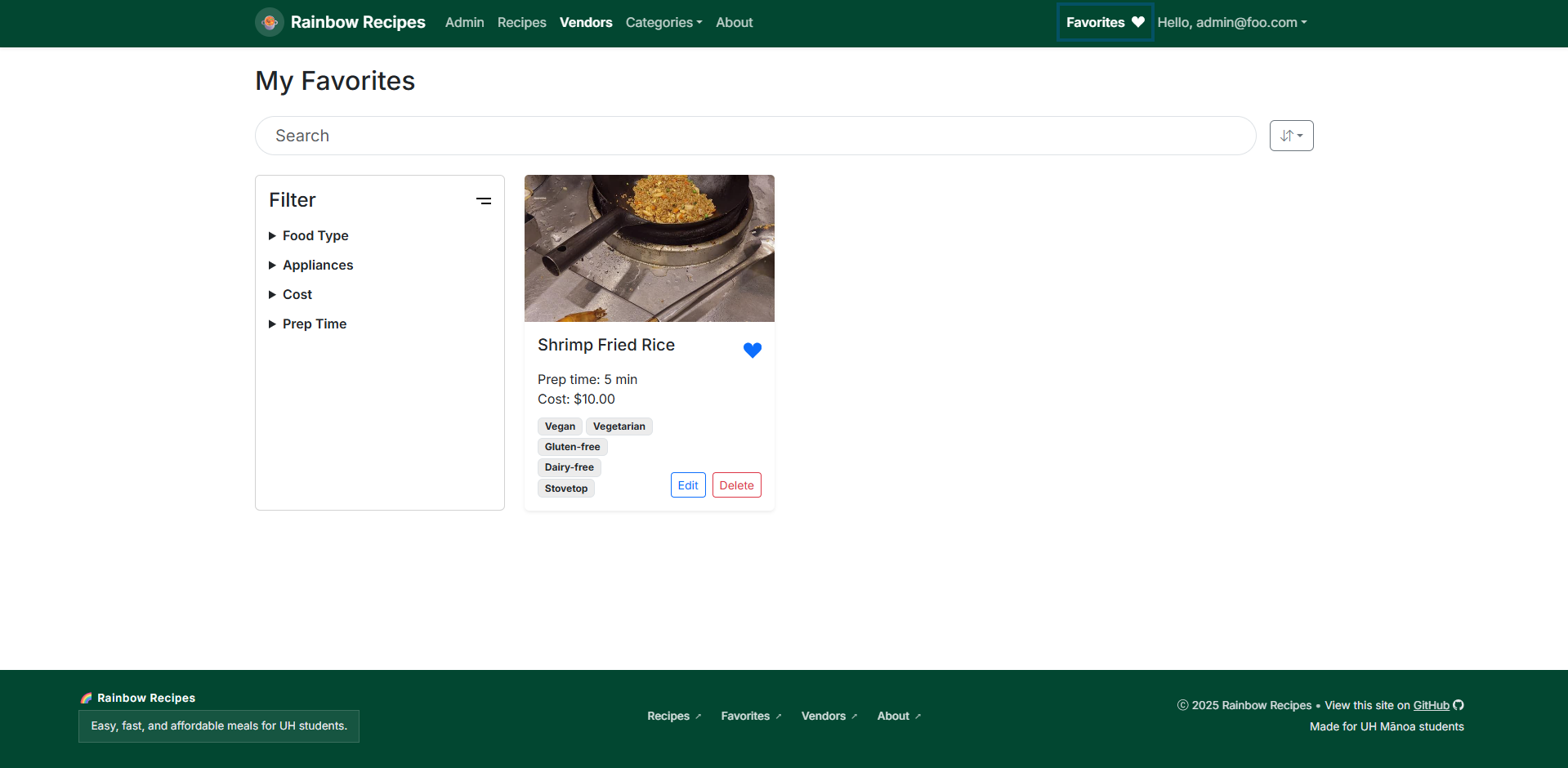Expand the Cost filter section
Viewport: 1568px width, 768px height.
[297, 294]
